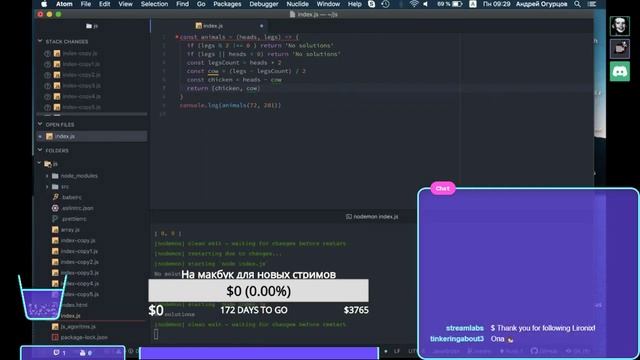Viewport: 640px width, 360px height.
Task: Open the Time Machine menu bar icon
Action: pyautogui.click(x=385, y=4)
